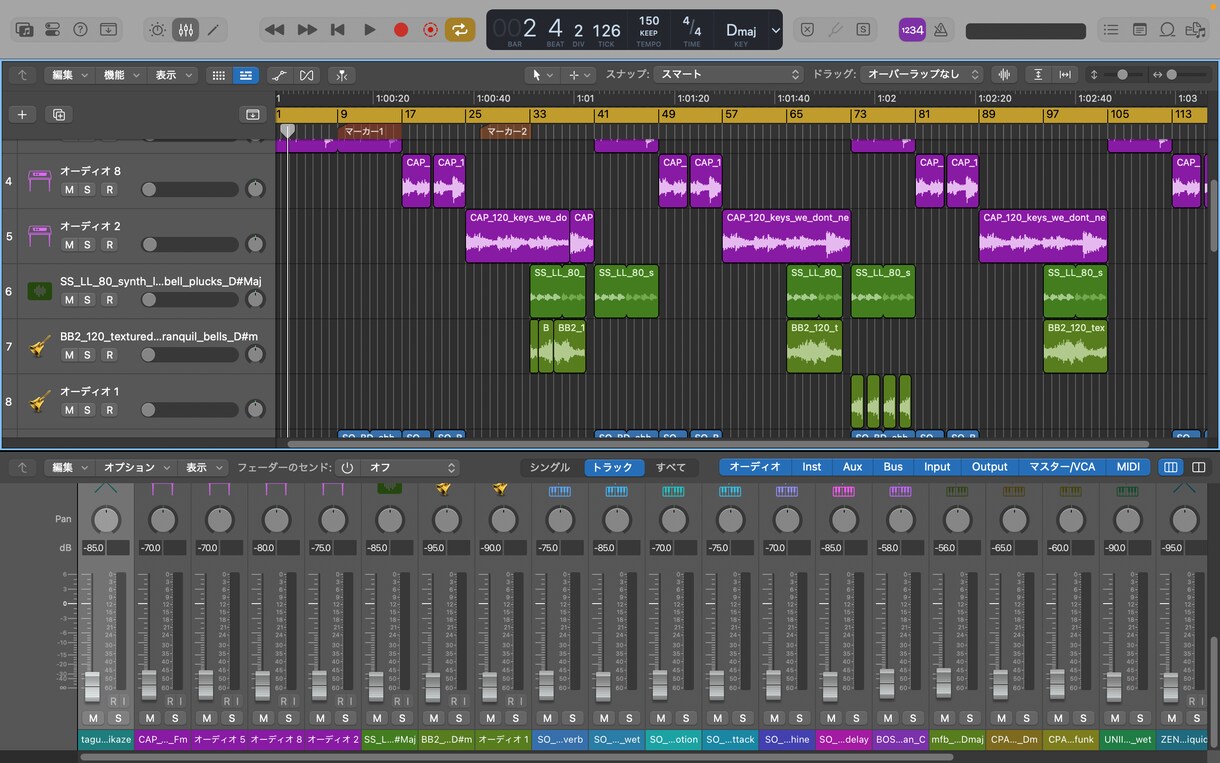Toggle the metronome click icon
Viewport: 1220px width, 763px height.
click(x=940, y=30)
